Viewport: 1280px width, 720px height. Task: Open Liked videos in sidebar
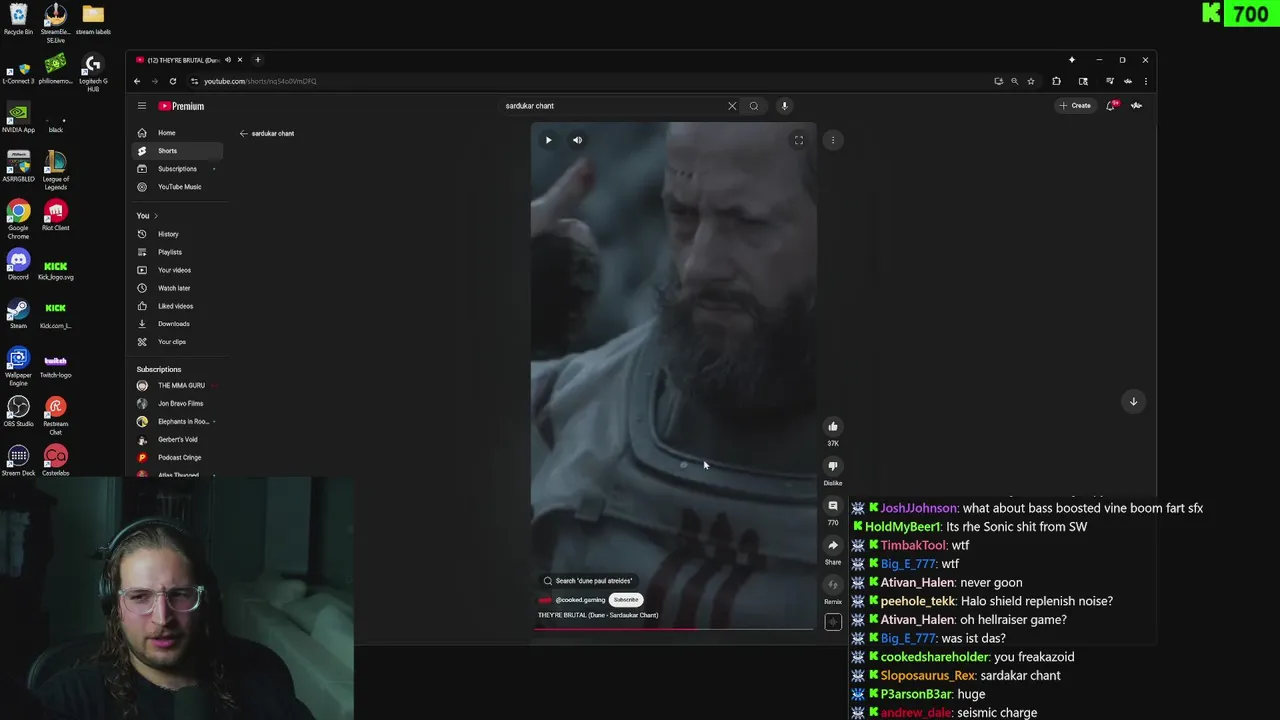pos(177,306)
